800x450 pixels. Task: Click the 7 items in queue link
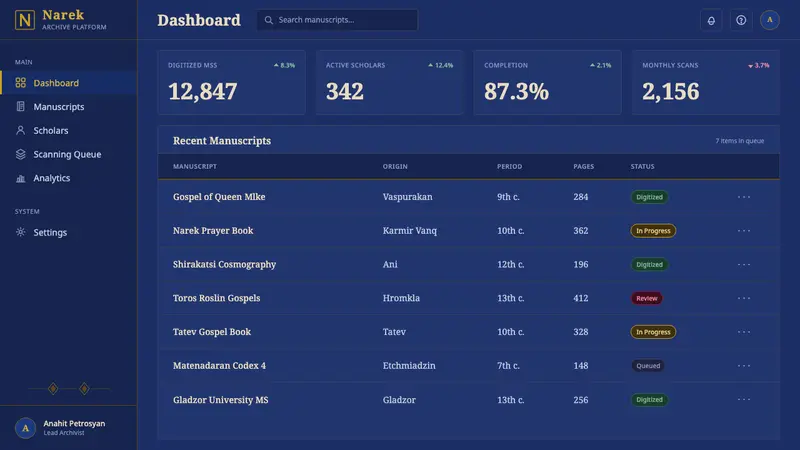[x=740, y=141]
